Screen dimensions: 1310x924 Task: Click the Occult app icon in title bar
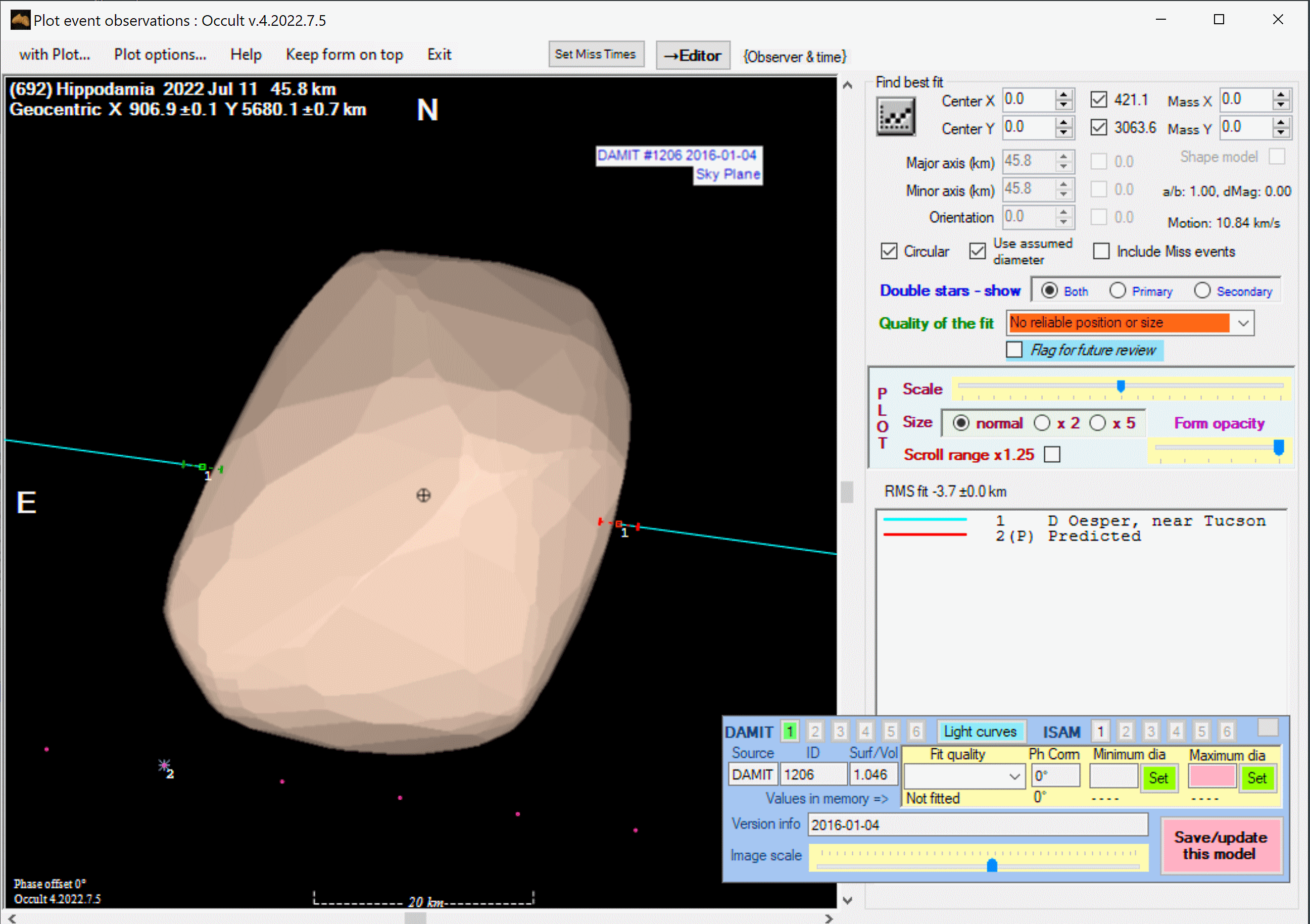click(x=20, y=20)
